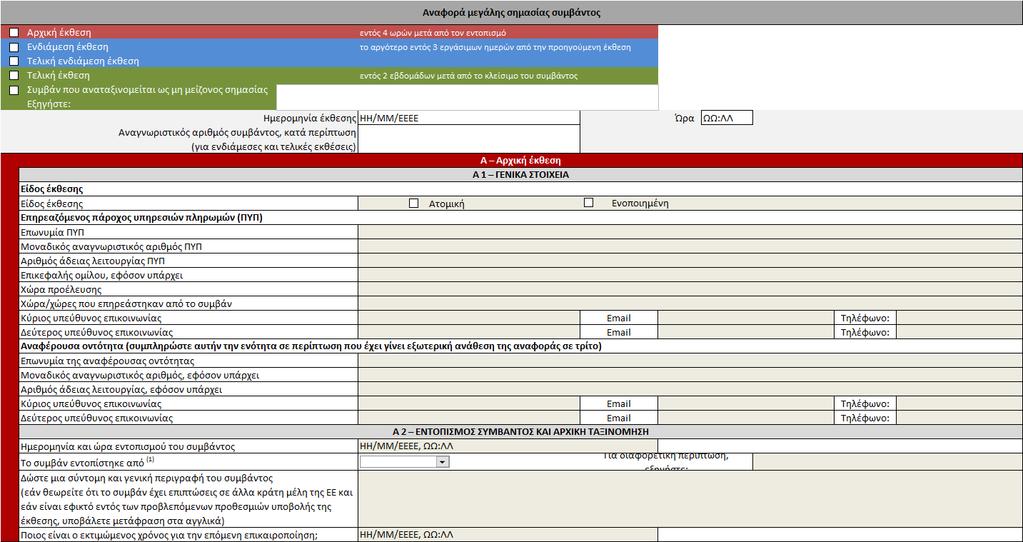Select the Αριθμός άδειας λειτουργίας ΠΥΠ field
The width and height of the screenshot is (1023, 542).
click(690, 261)
